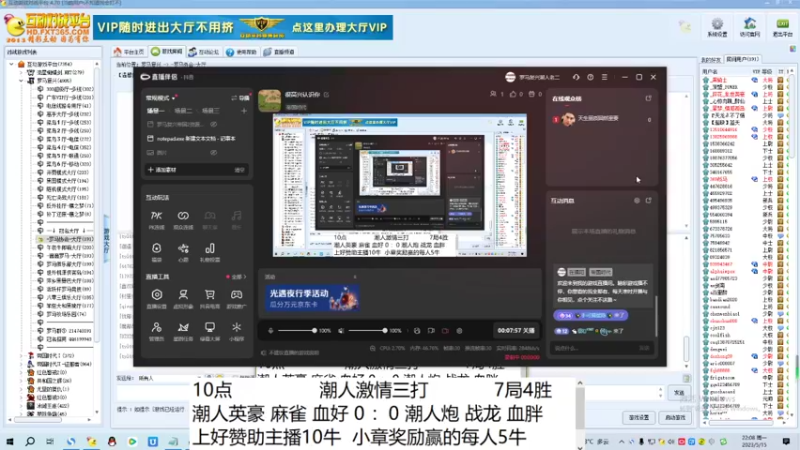Image resolution: width=800 pixels, height=450 pixels.
Task: Click the microphone icon in audio bar
Action: tap(270, 331)
